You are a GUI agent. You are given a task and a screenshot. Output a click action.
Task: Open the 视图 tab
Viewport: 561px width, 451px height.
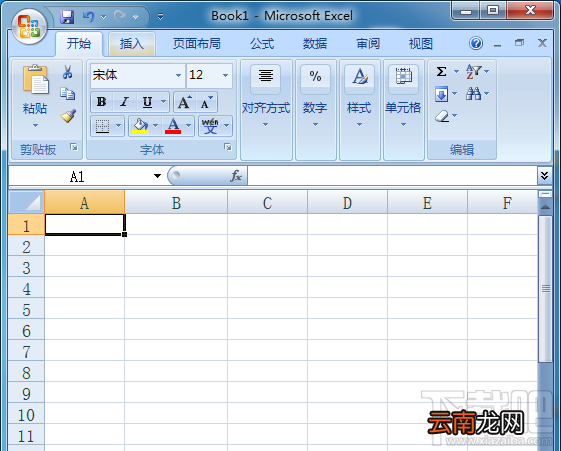[421, 44]
